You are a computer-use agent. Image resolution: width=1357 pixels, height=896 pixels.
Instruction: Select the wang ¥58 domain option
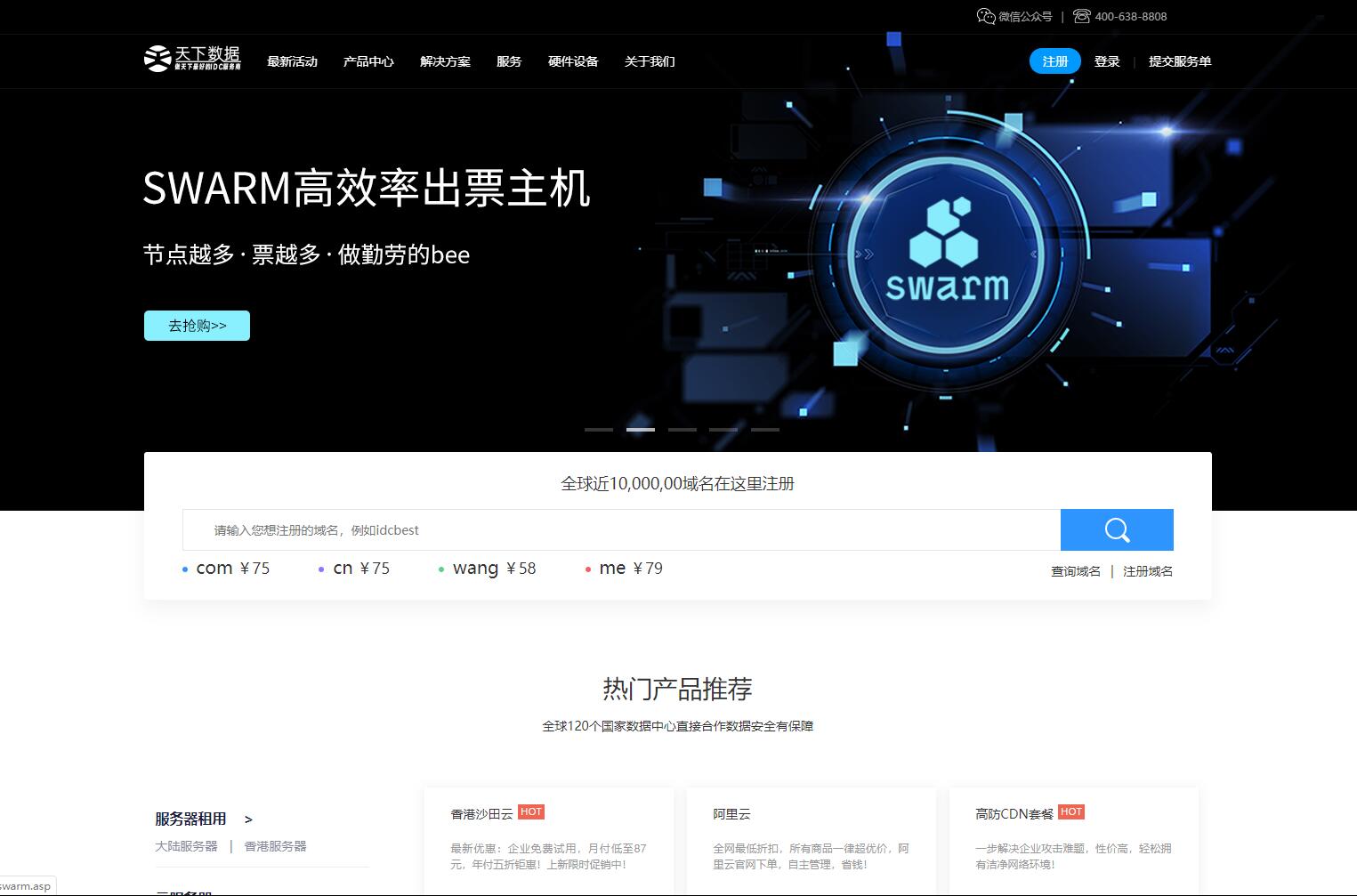pos(488,569)
